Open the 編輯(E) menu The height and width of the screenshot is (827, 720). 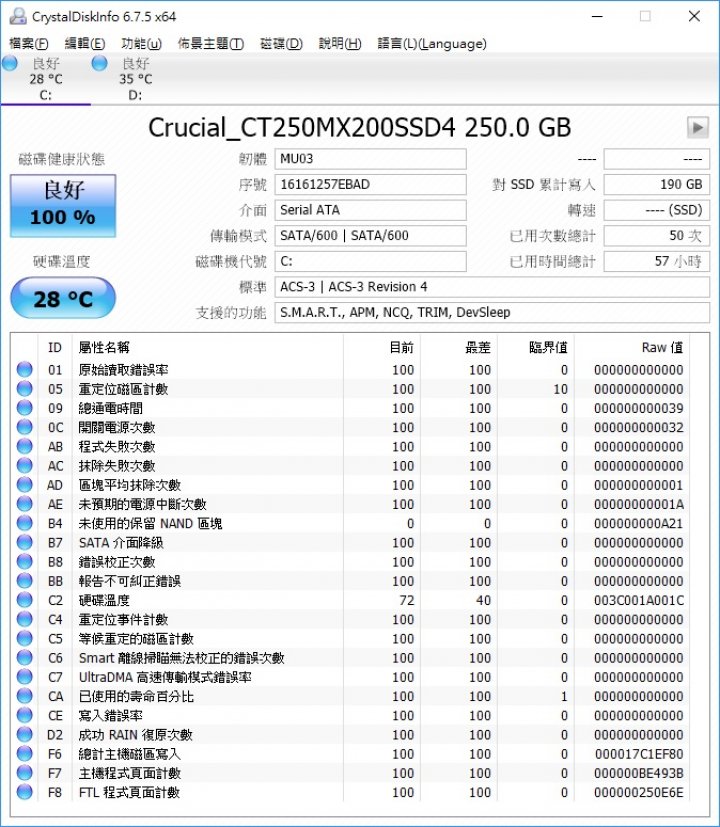[85, 43]
